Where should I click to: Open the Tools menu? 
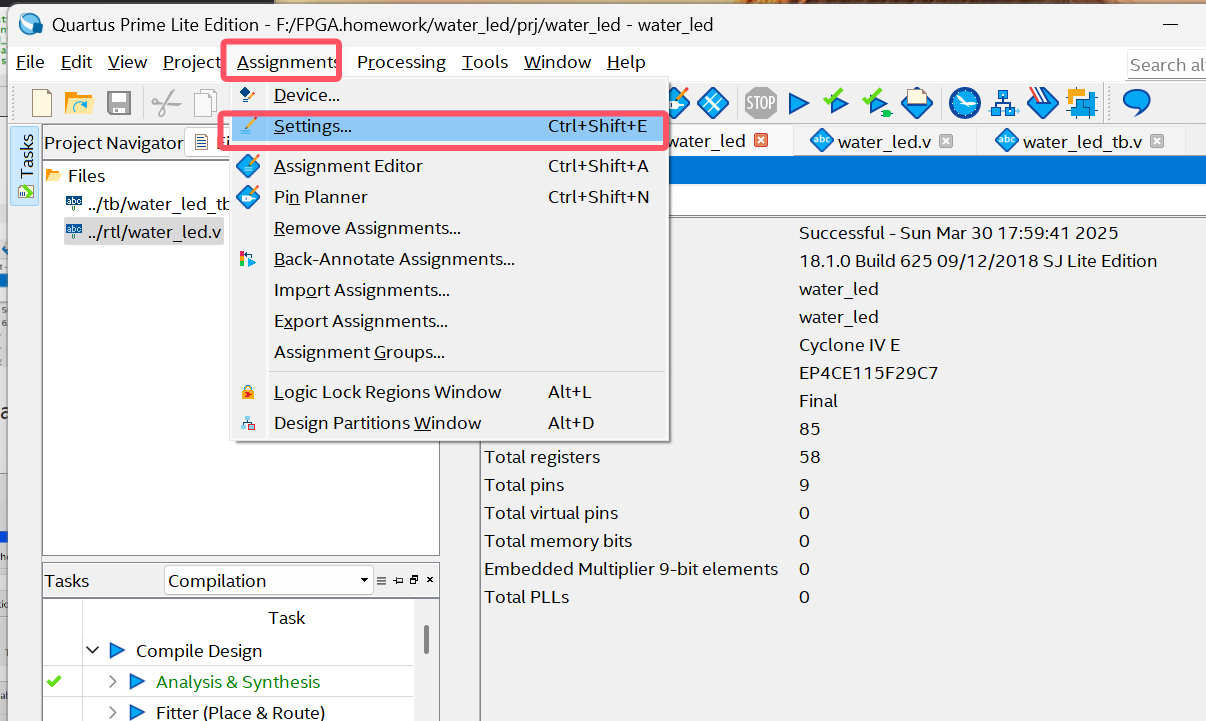click(485, 62)
